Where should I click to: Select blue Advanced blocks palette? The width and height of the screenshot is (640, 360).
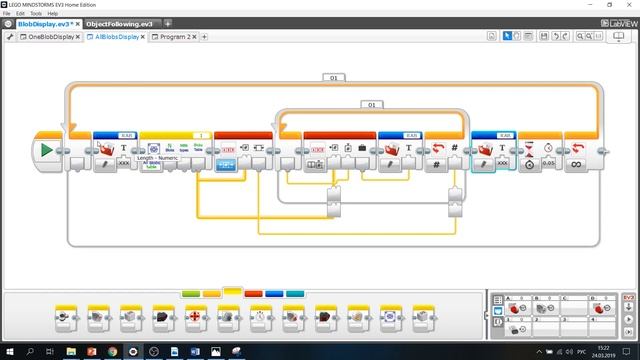[274, 293]
